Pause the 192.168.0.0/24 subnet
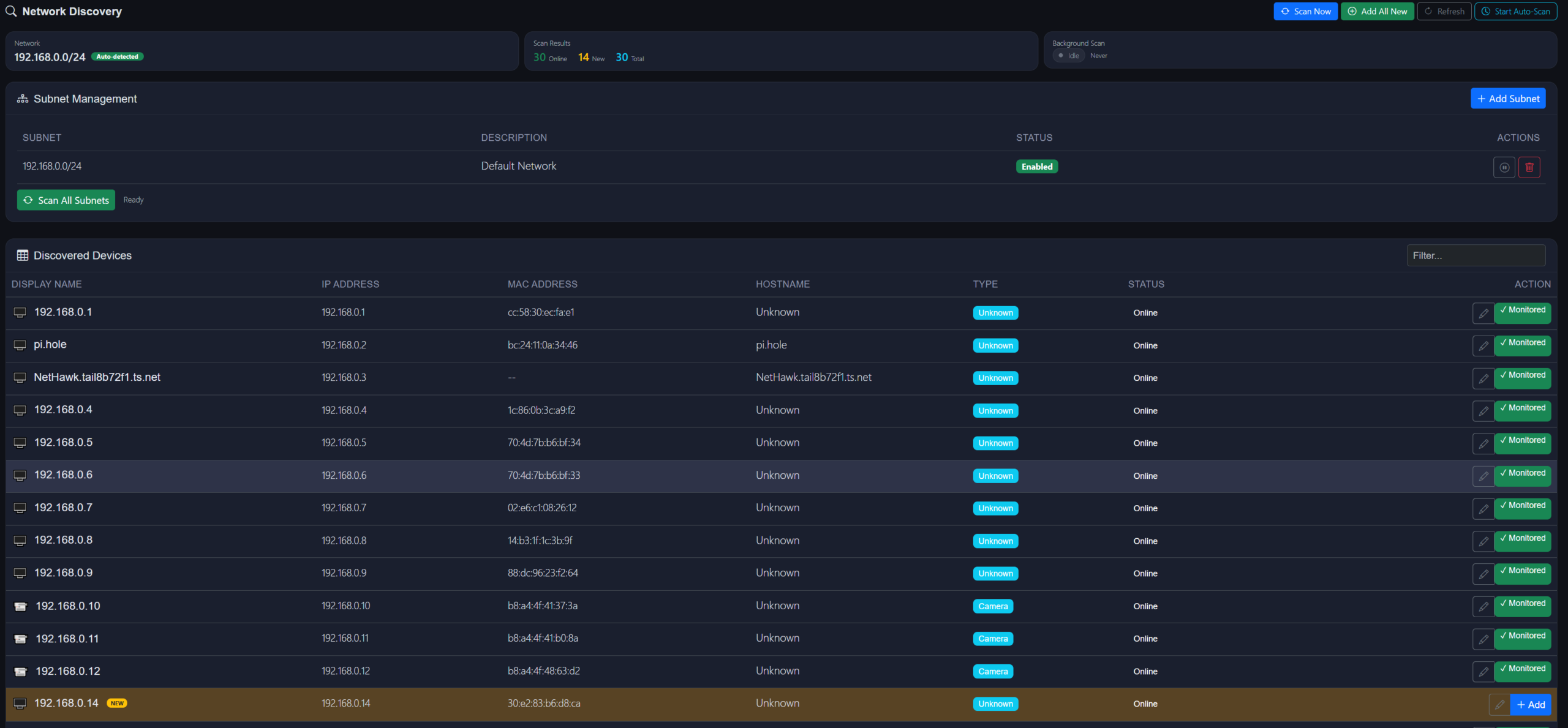Viewport: 1568px width, 728px height. 1504,167
